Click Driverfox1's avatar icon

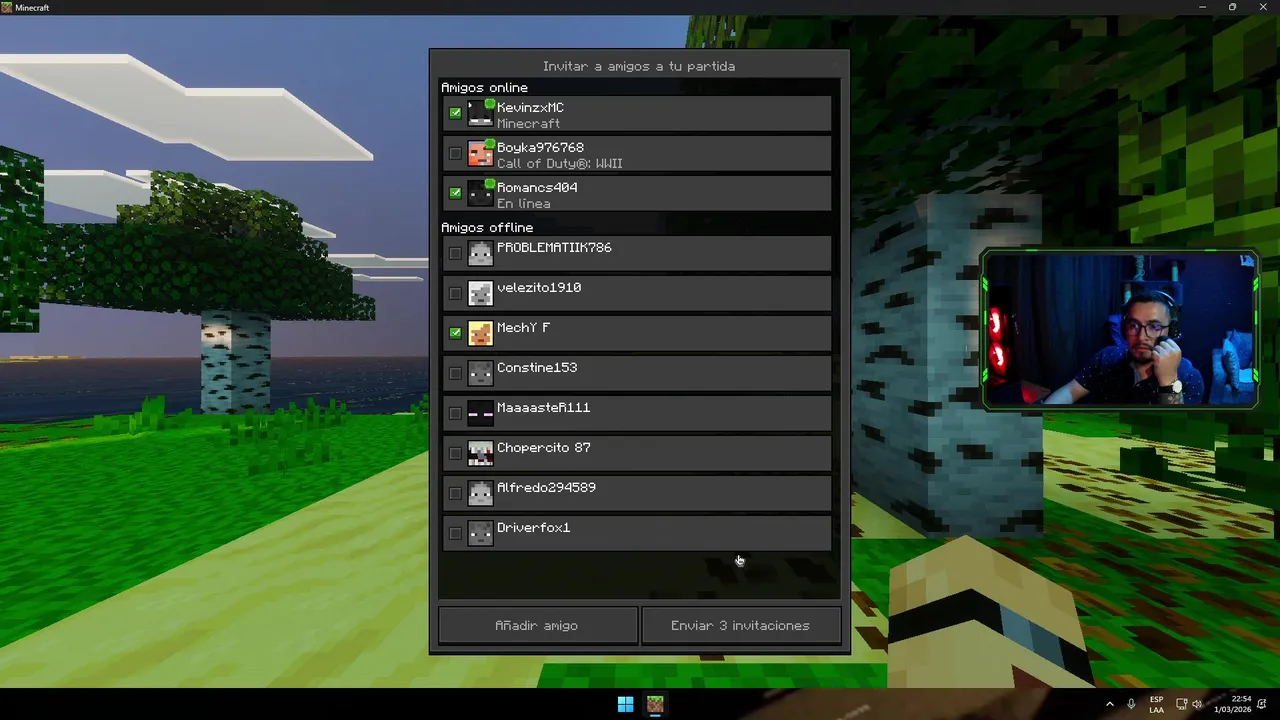(481, 534)
